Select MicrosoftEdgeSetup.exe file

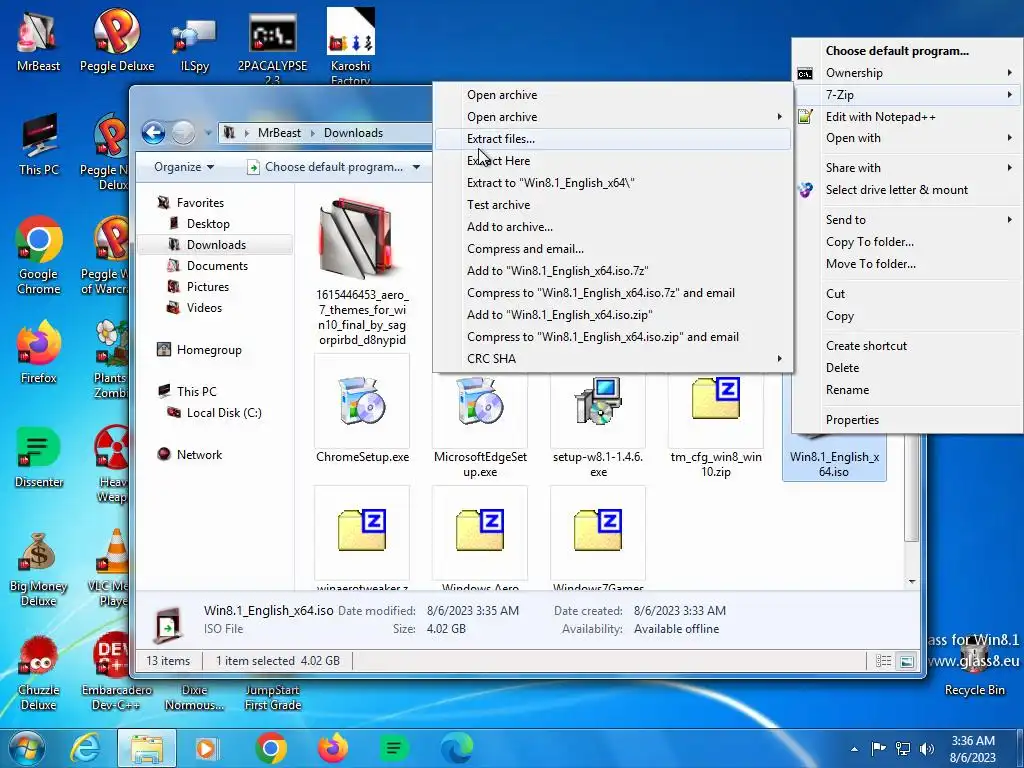pyautogui.click(x=480, y=424)
